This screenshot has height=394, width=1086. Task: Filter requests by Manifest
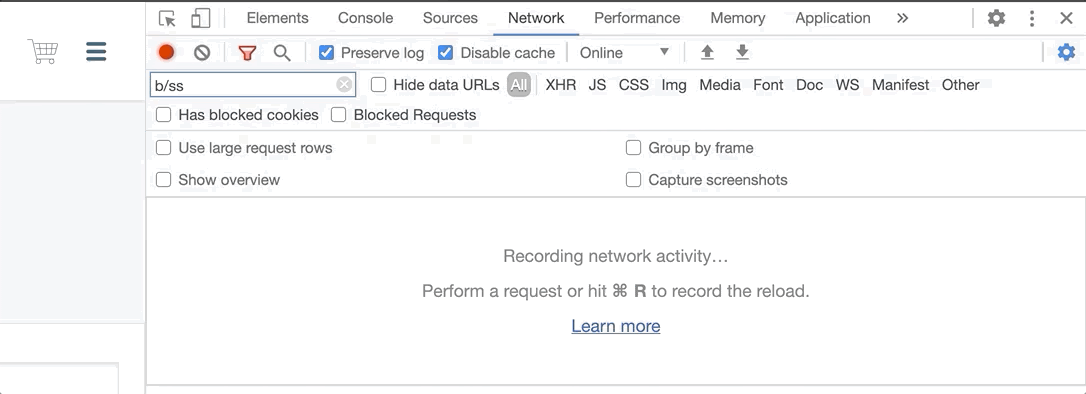pyautogui.click(x=900, y=85)
